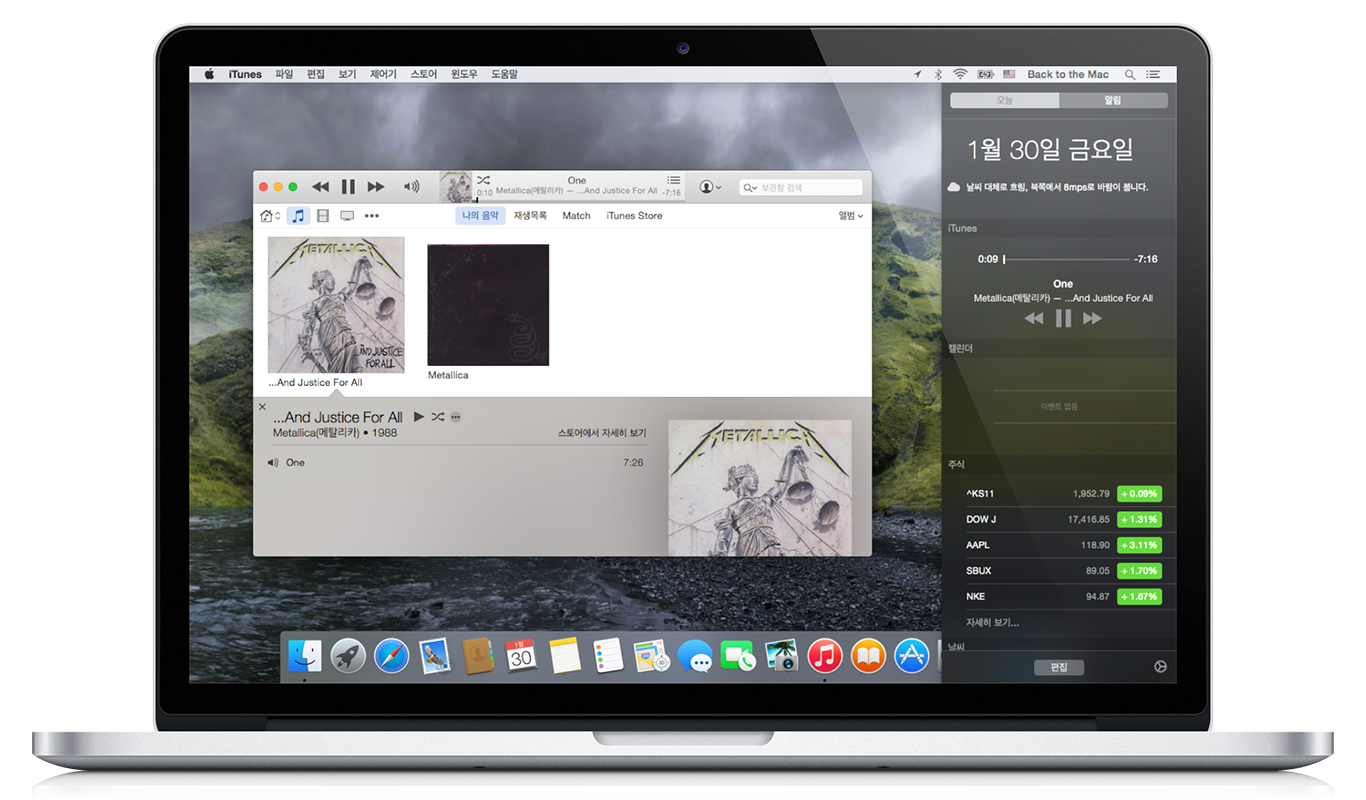Skip forward using the Notification Center widget
The height and width of the screenshot is (800, 1366).
(x=1092, y=318)
